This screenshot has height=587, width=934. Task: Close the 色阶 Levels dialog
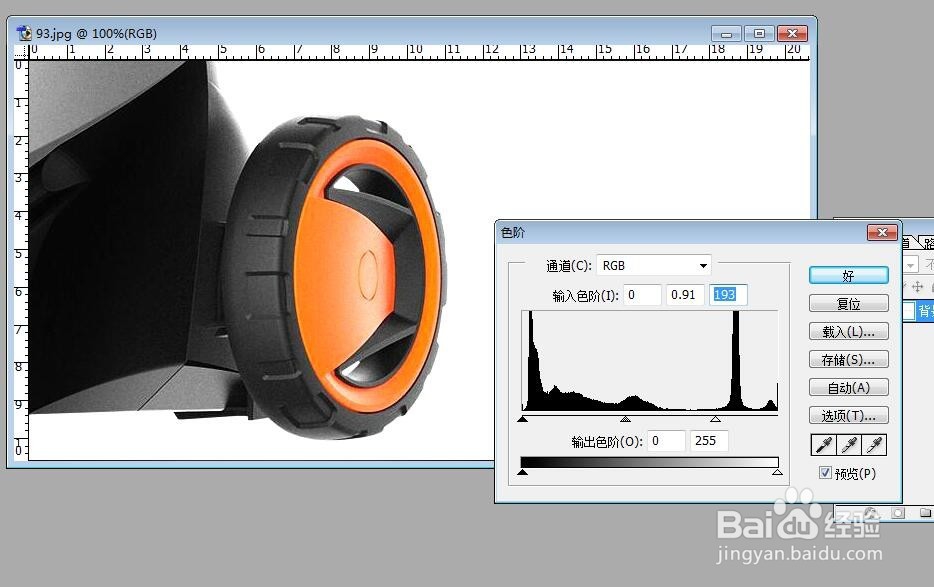coord(882,232)
